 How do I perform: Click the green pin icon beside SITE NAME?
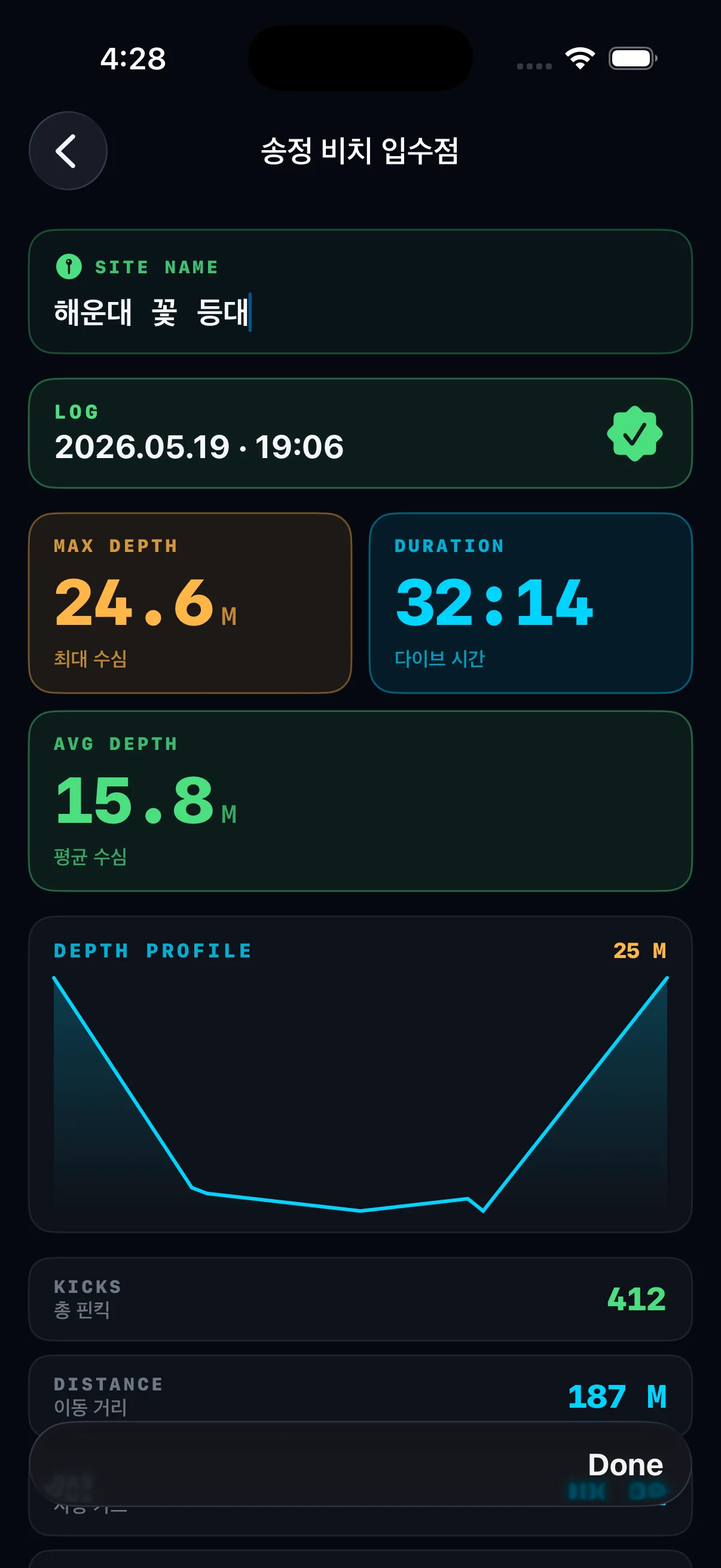click(69, 267)
